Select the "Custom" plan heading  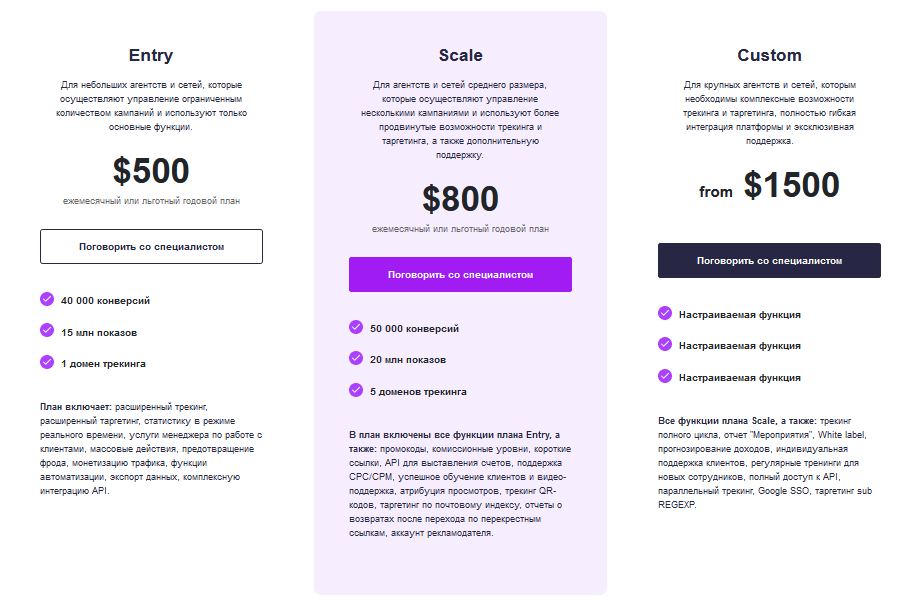click(x=769, y=56)
